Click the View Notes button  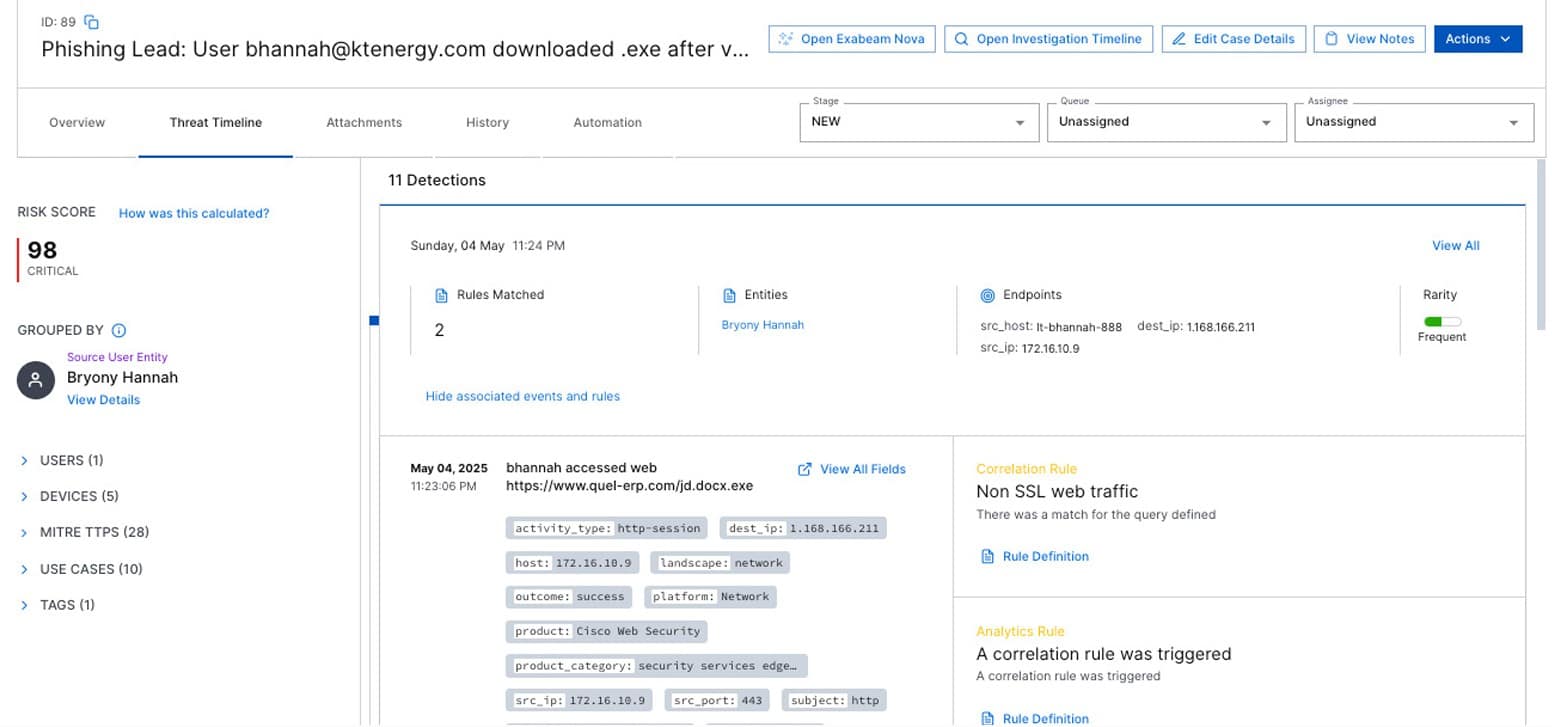pyautogui.click(x=1369, y=39)
